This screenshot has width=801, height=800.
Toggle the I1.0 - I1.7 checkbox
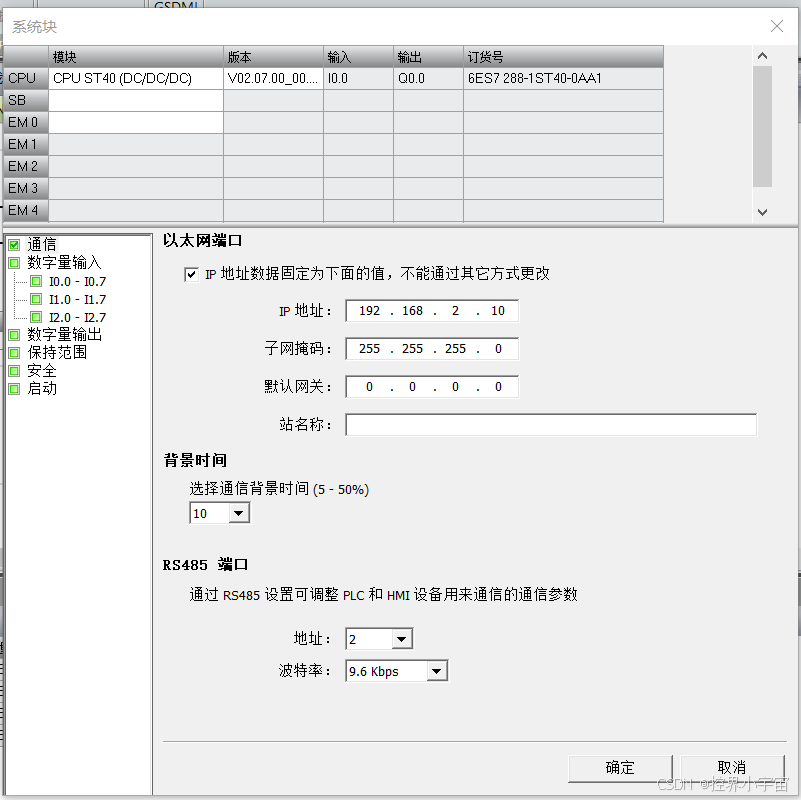[x=36, y=299]
